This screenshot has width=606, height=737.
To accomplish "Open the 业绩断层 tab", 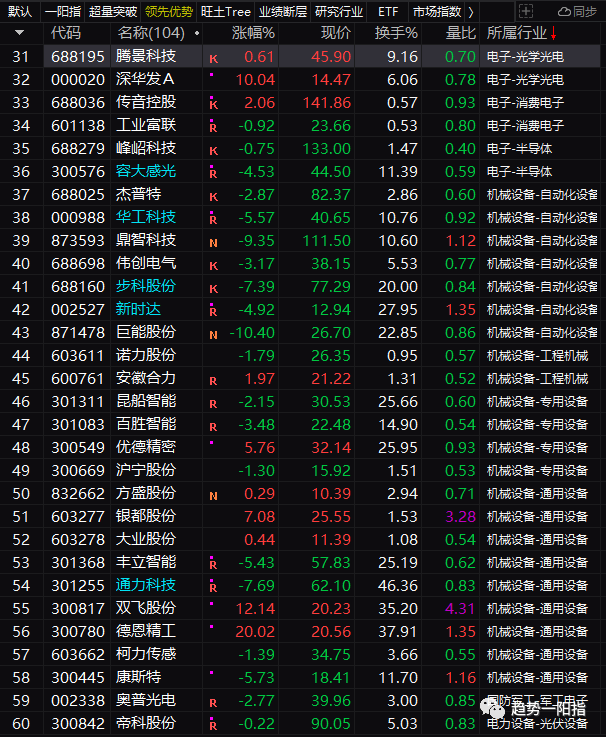I will pos(283,12).
